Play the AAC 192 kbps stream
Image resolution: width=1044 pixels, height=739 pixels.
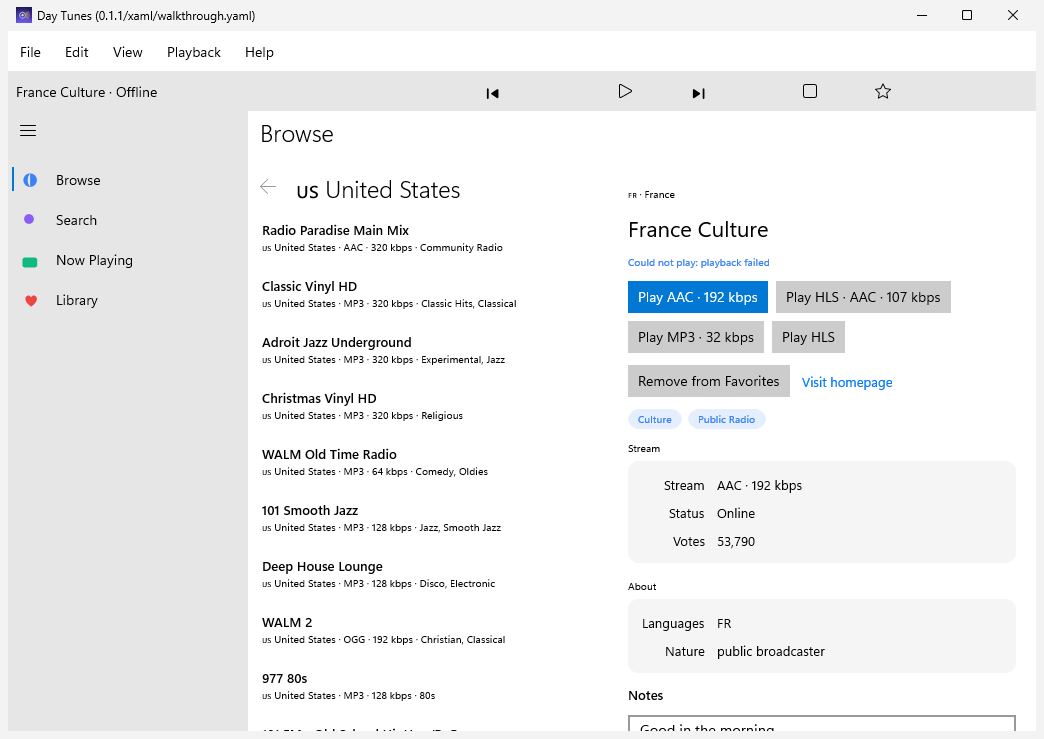697,297
